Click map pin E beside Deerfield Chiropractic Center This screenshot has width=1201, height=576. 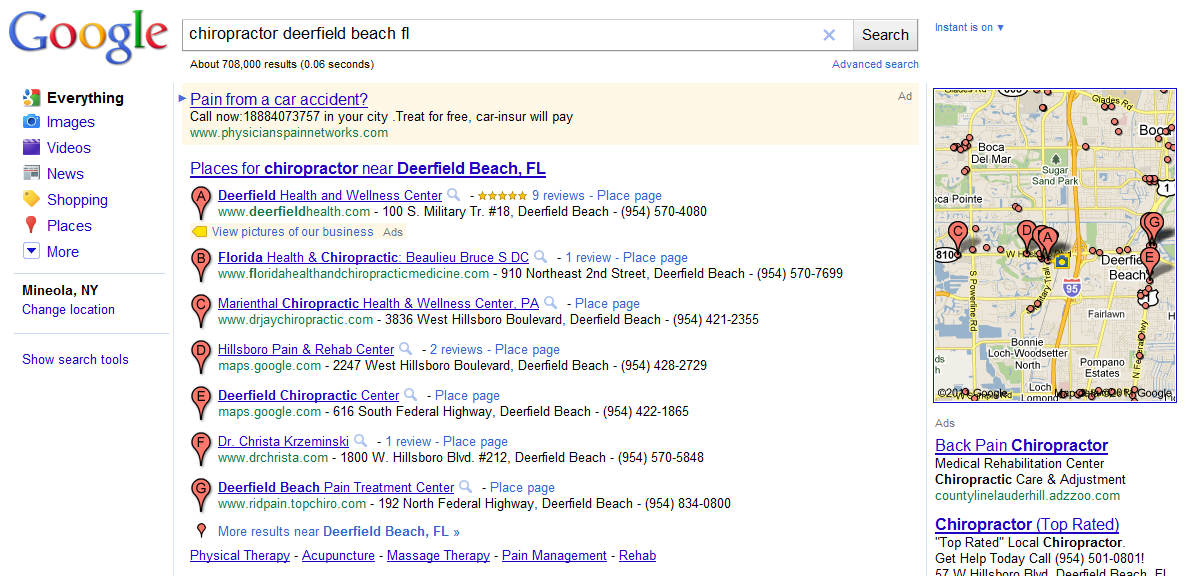[201, 403]
